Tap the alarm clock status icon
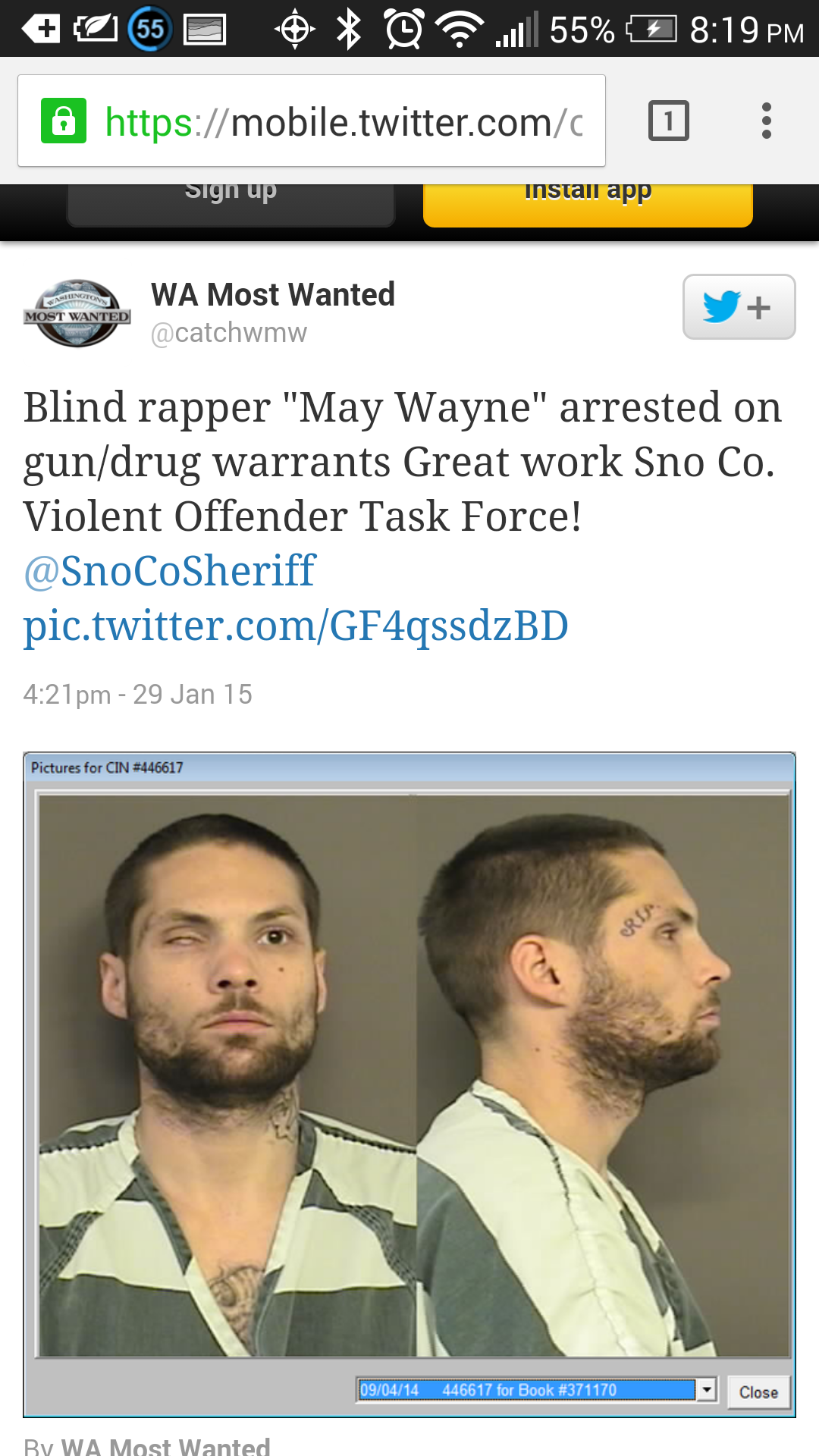 pyautogui.click(x=404, y=30)
